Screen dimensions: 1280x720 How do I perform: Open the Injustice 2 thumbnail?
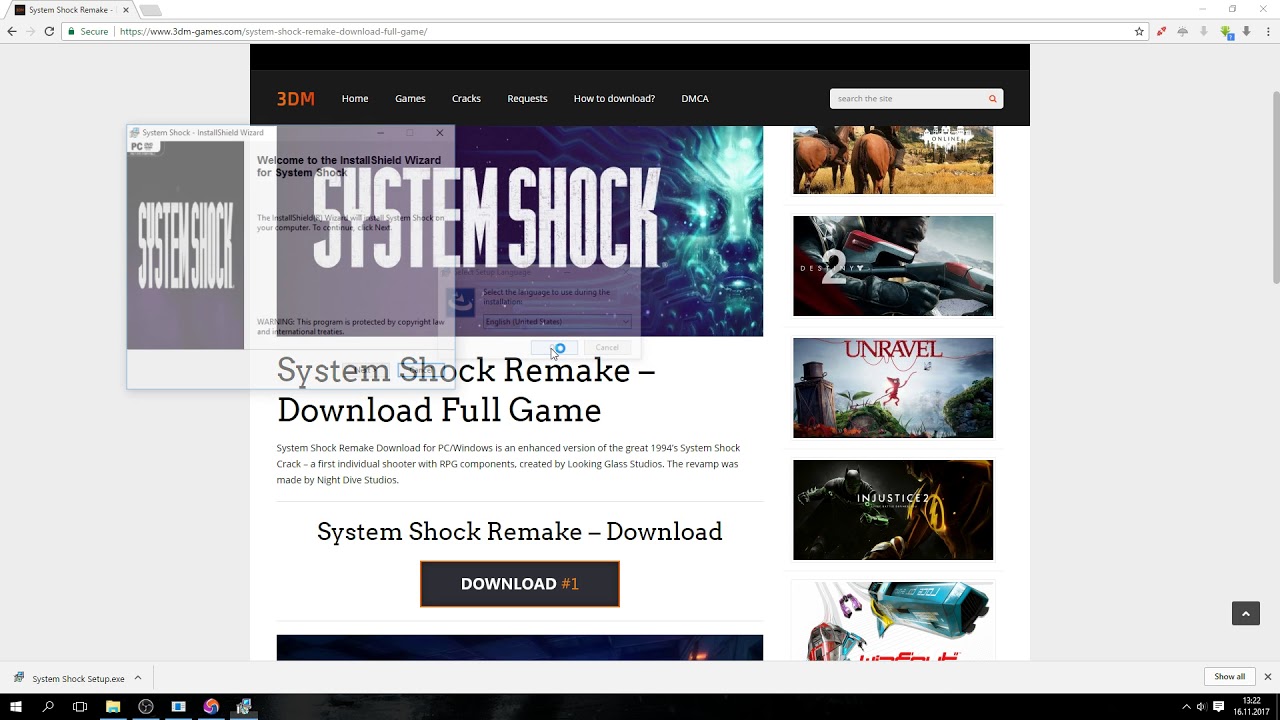[893, 510]
